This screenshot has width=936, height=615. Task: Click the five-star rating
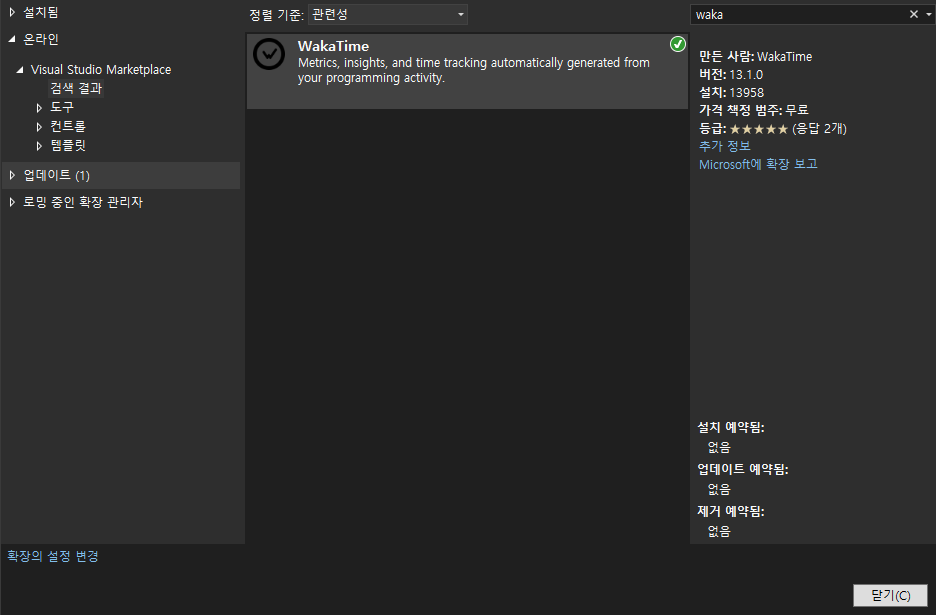tap(759, 129)
